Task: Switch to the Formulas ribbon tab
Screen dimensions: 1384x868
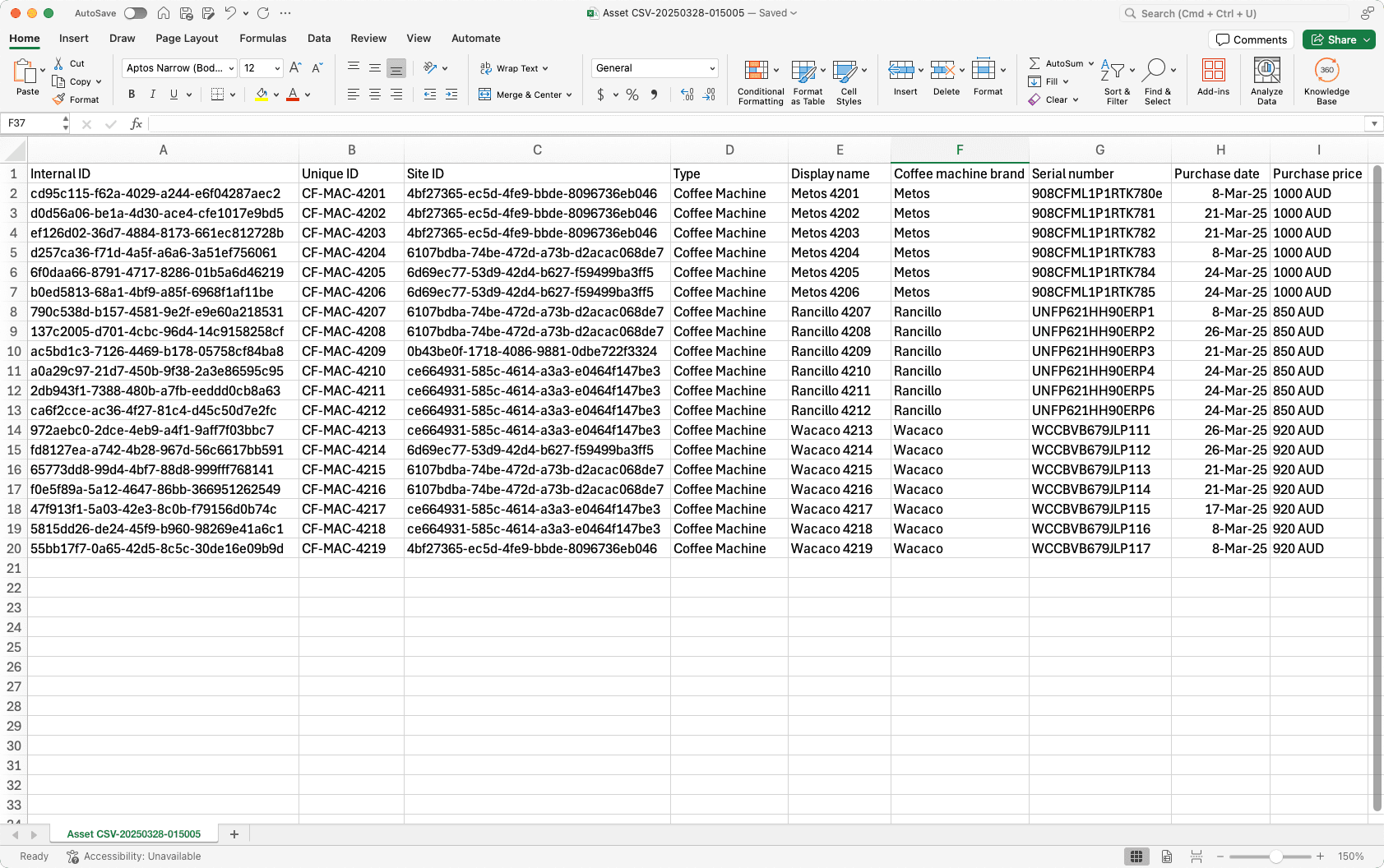Action: point(263,38)
